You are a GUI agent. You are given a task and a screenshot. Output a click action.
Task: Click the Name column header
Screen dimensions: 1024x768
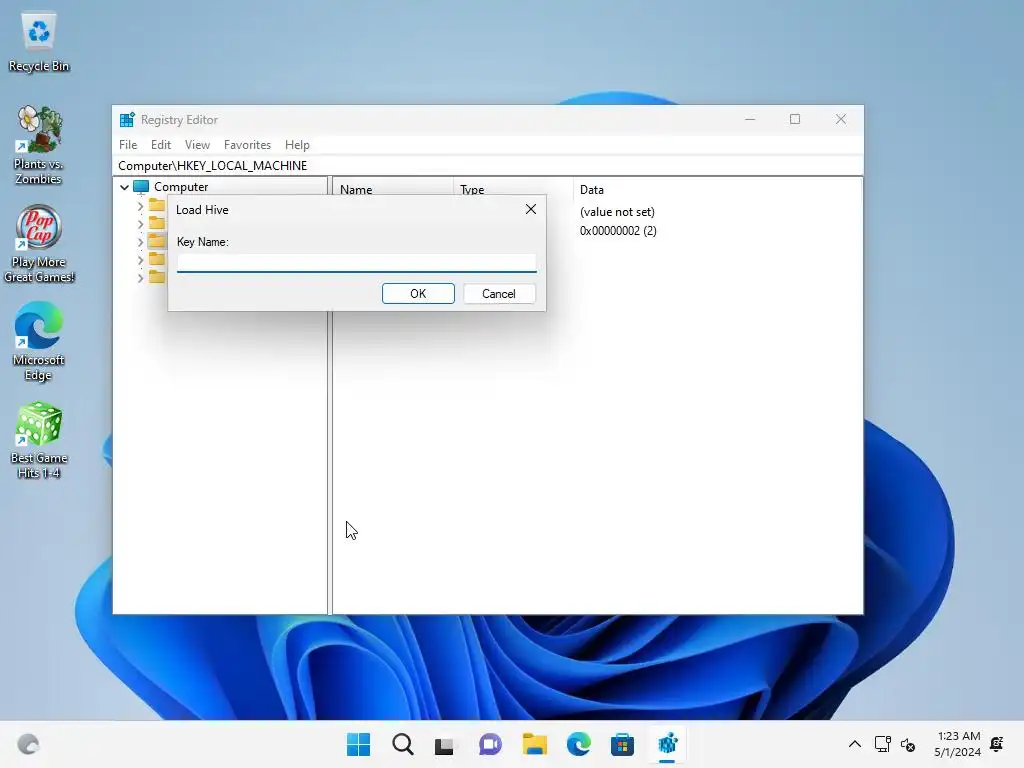click(x=356, y=189)
